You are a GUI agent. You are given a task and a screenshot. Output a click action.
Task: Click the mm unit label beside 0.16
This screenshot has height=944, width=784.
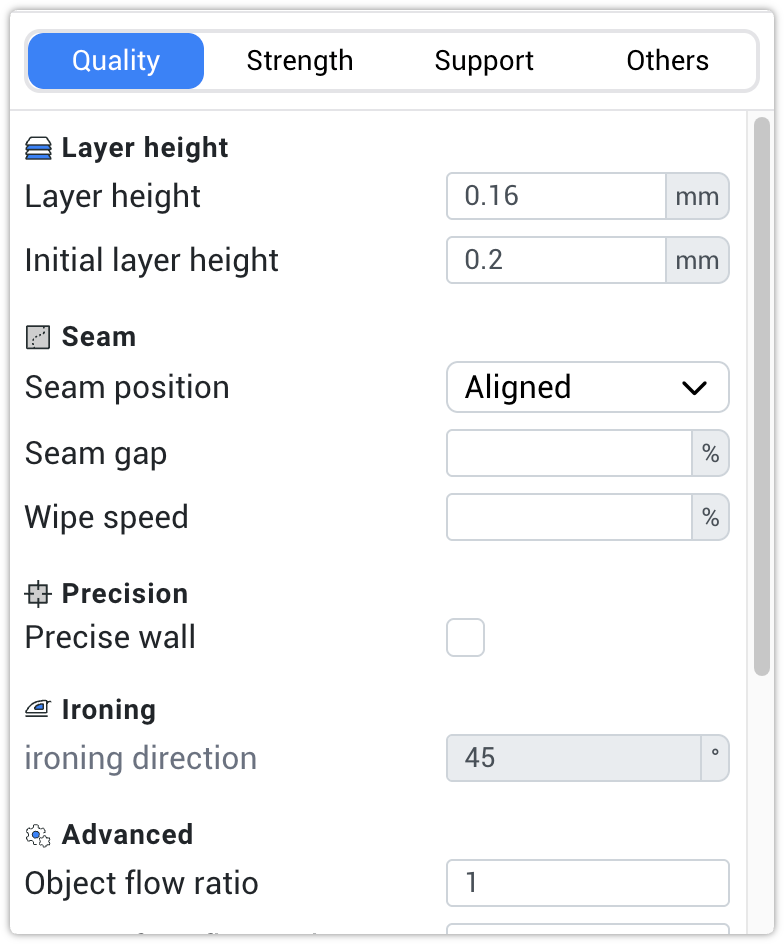coord(697,196)
